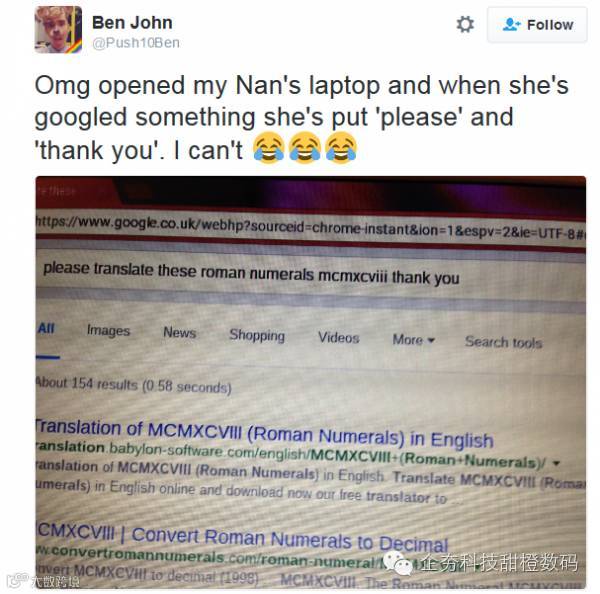The image size is (600, 594).
Task: Click Ben John's profile avatar
Action: tap(58, 29)
